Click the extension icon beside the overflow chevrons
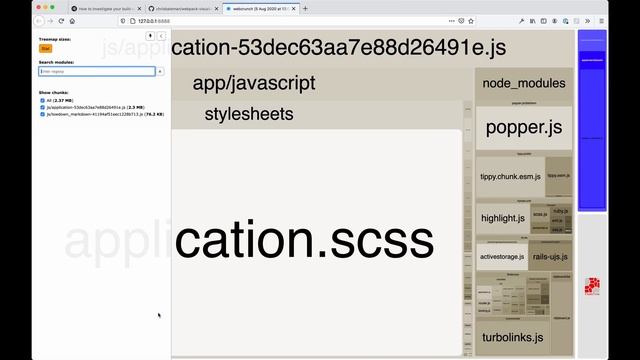 click(577, 21)
